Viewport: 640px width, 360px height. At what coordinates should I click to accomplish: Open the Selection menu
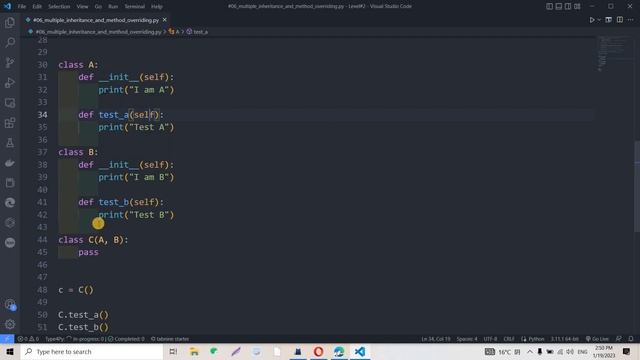(x=59, y=7)
